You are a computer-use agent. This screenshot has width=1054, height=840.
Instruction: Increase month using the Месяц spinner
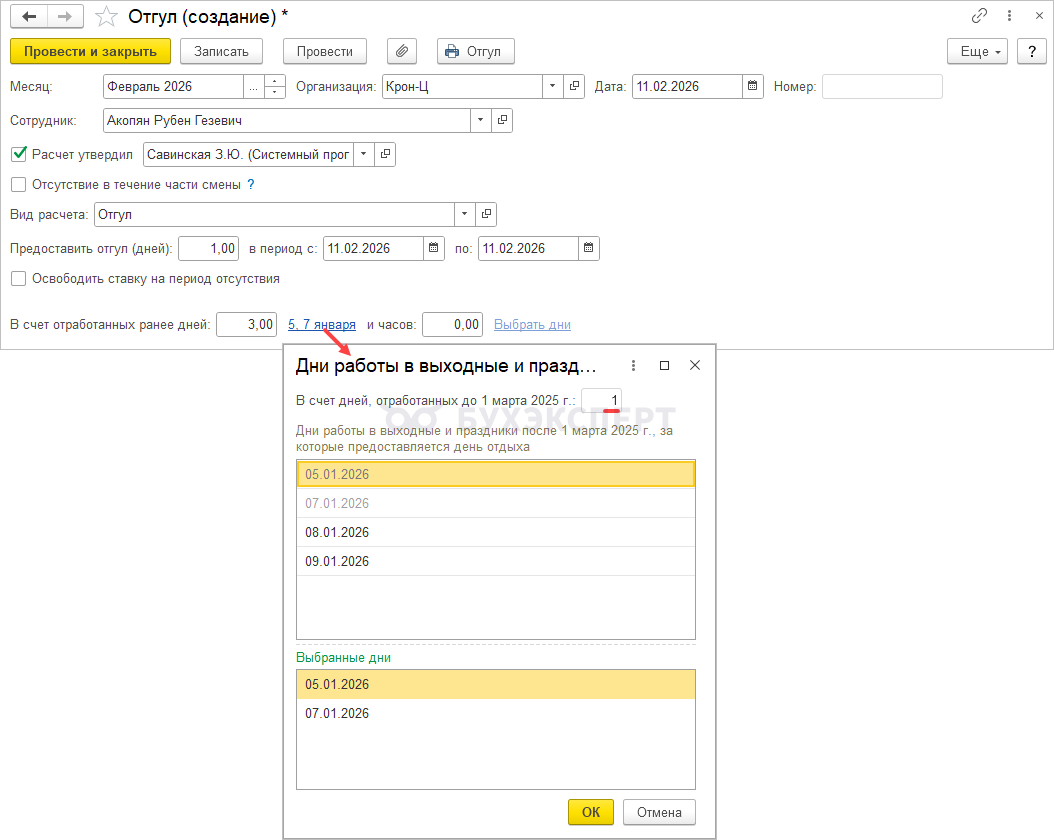pos(275,81)
